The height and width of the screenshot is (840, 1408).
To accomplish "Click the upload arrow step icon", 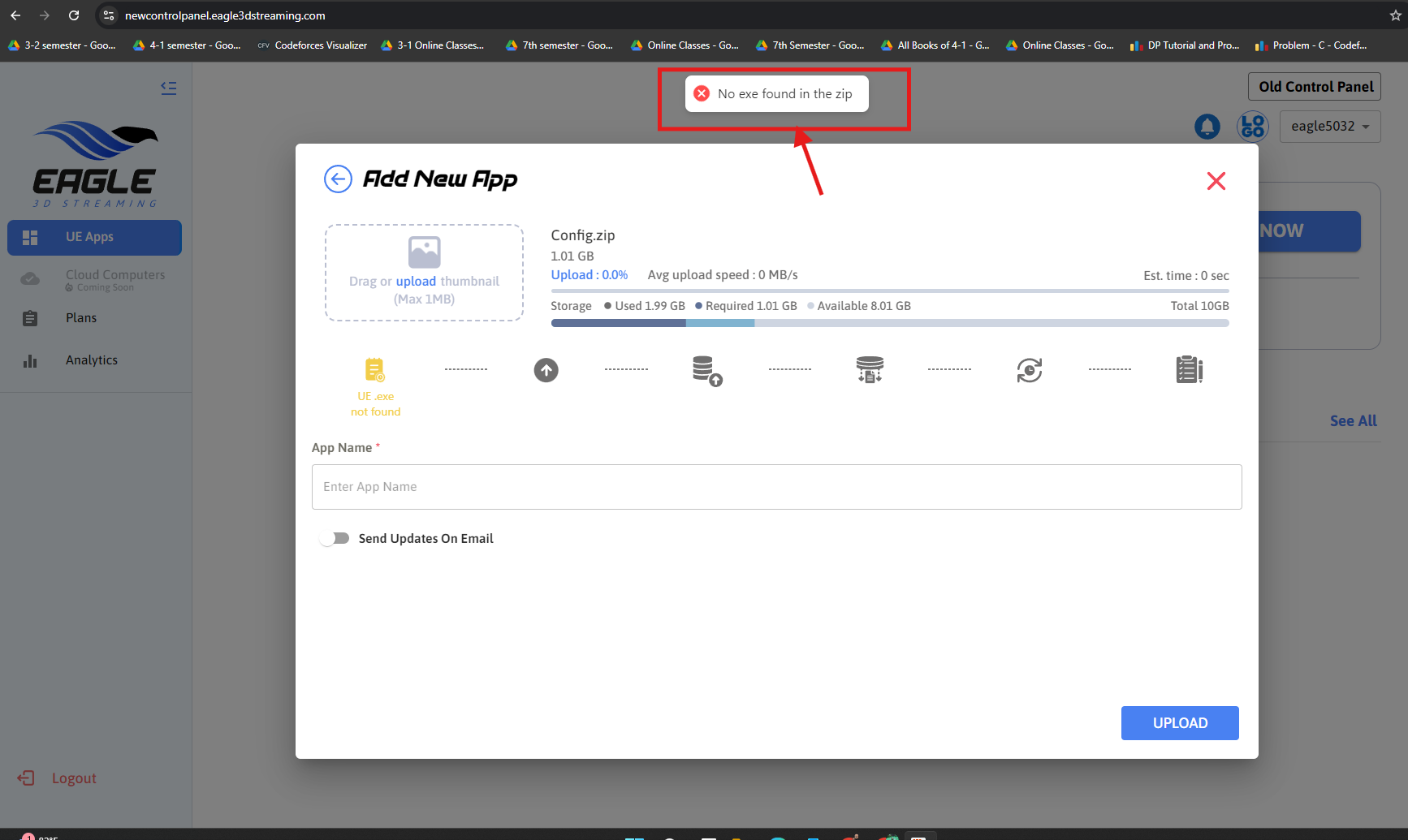I will pos(546,370).
